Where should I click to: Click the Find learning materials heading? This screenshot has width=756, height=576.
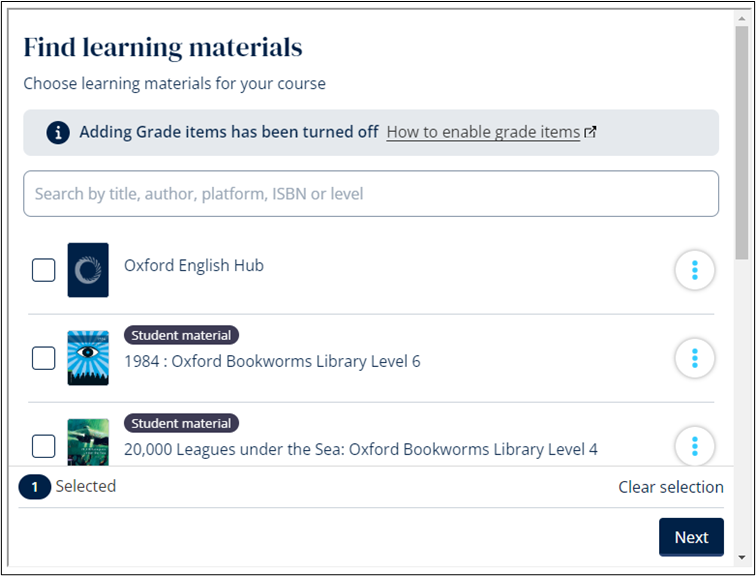click(163, 47)
